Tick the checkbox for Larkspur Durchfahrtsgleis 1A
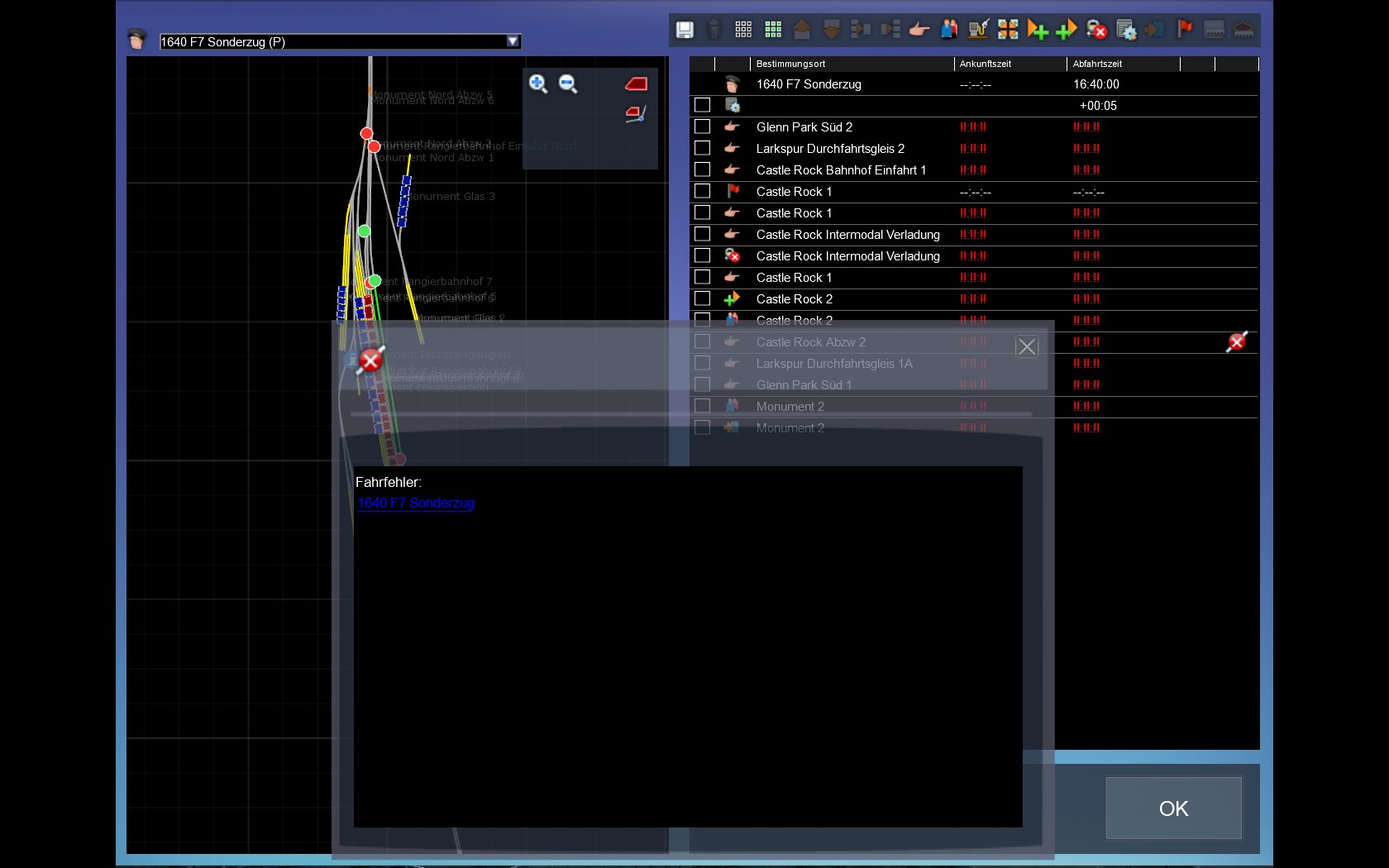1389x868 pixels. 703,363
